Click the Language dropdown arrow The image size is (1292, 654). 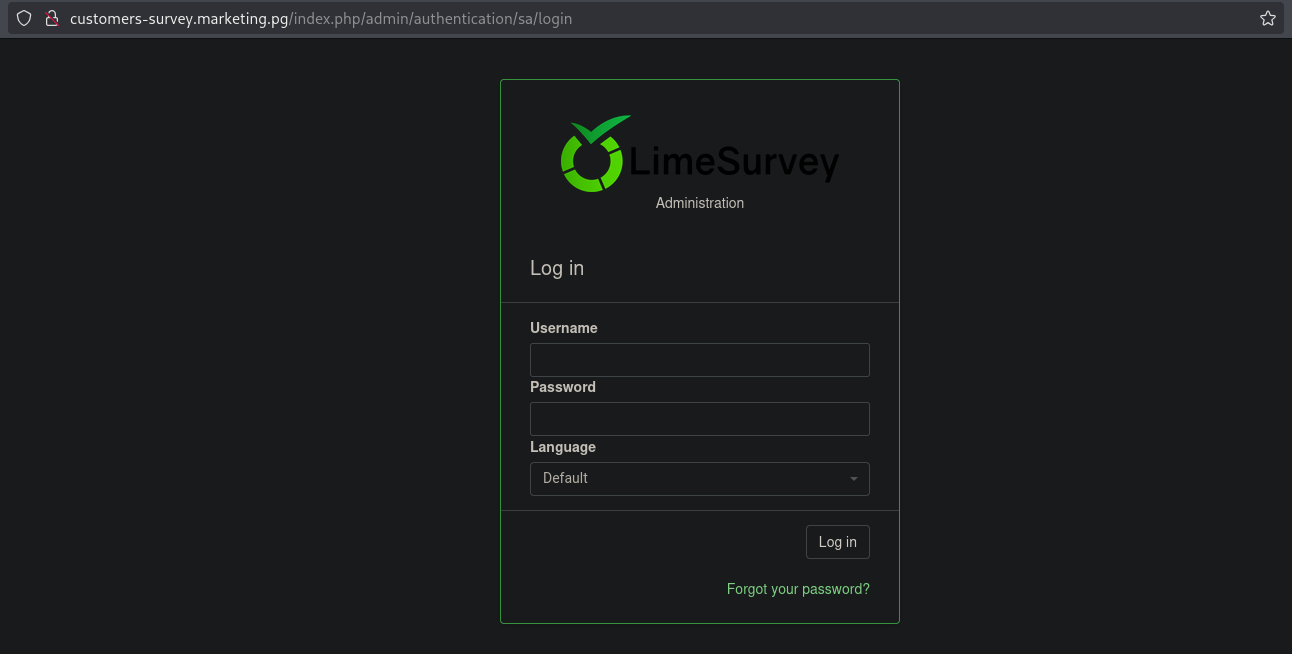pos(853,479)
